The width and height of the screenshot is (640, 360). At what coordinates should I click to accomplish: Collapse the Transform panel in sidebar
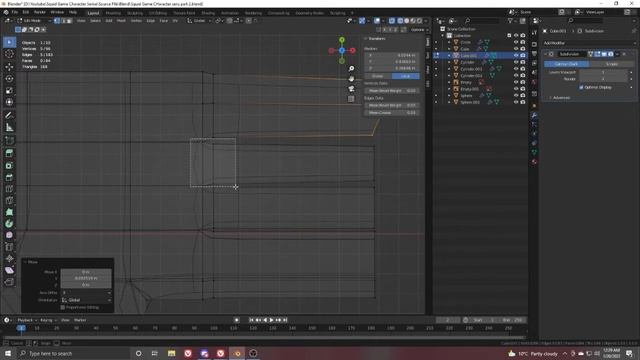pos(376,38)
